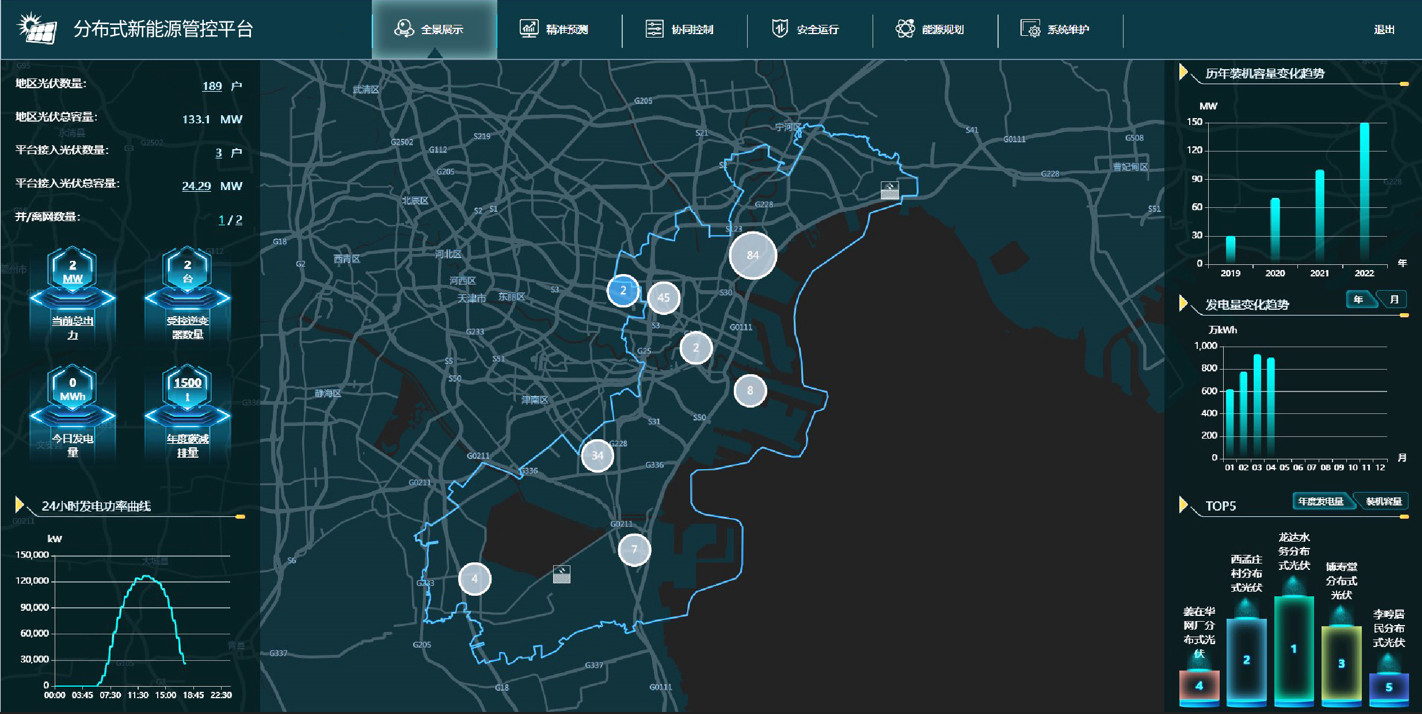Select 年度发电量 in TOP5 panel

pyautogui.click(x=1321, y=501)
